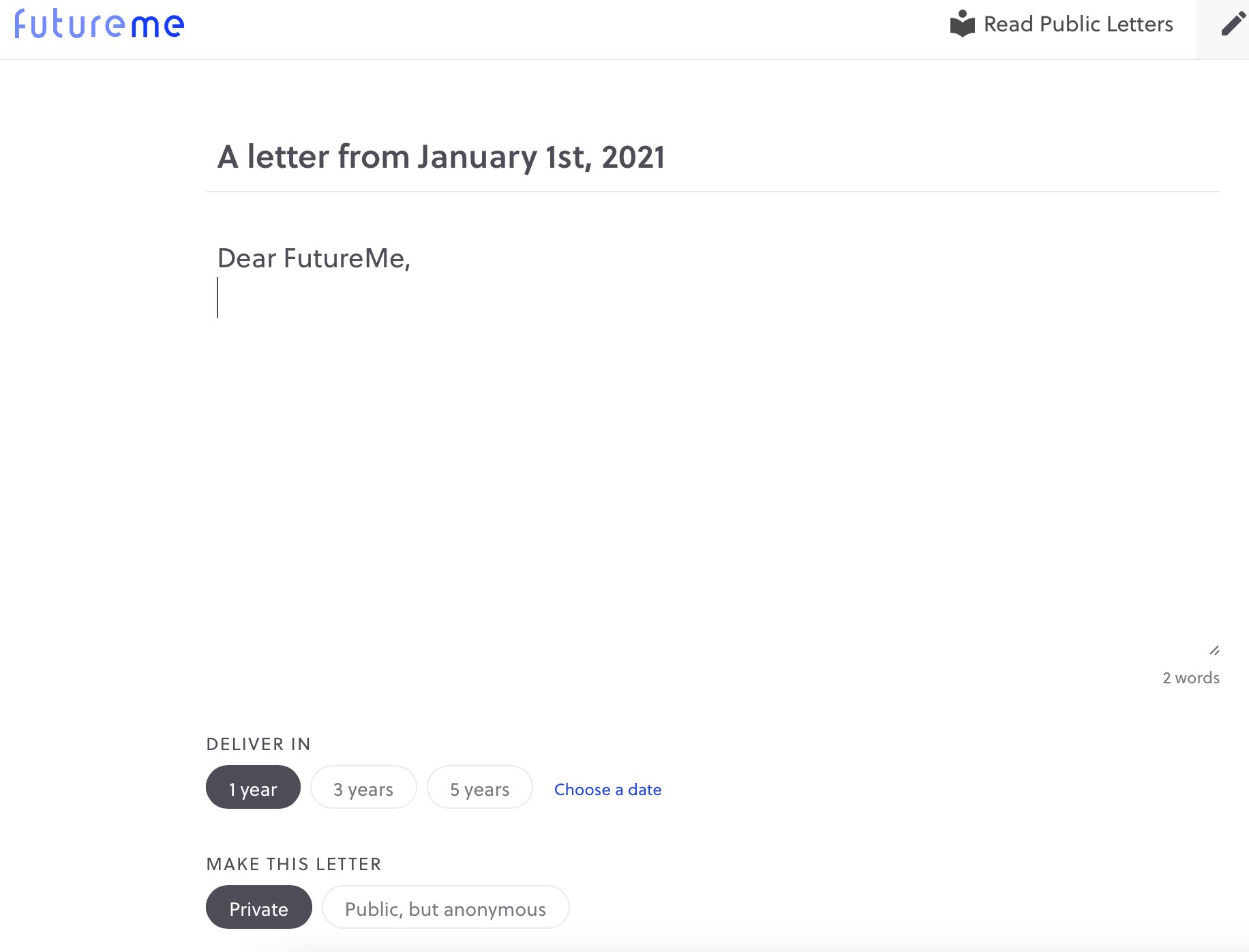
Task: Click the edit icon panel beside Read Public Letters
Action: click(1222, 29)
